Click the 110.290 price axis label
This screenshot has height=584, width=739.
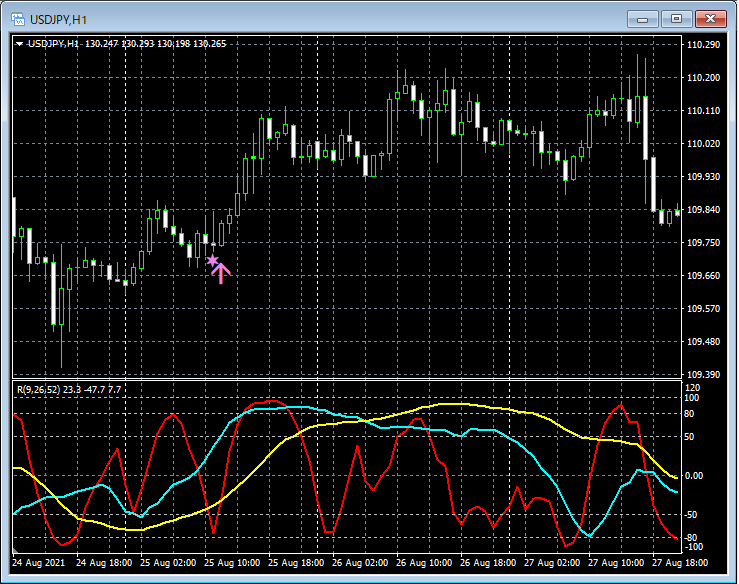(x=704, y=45)
